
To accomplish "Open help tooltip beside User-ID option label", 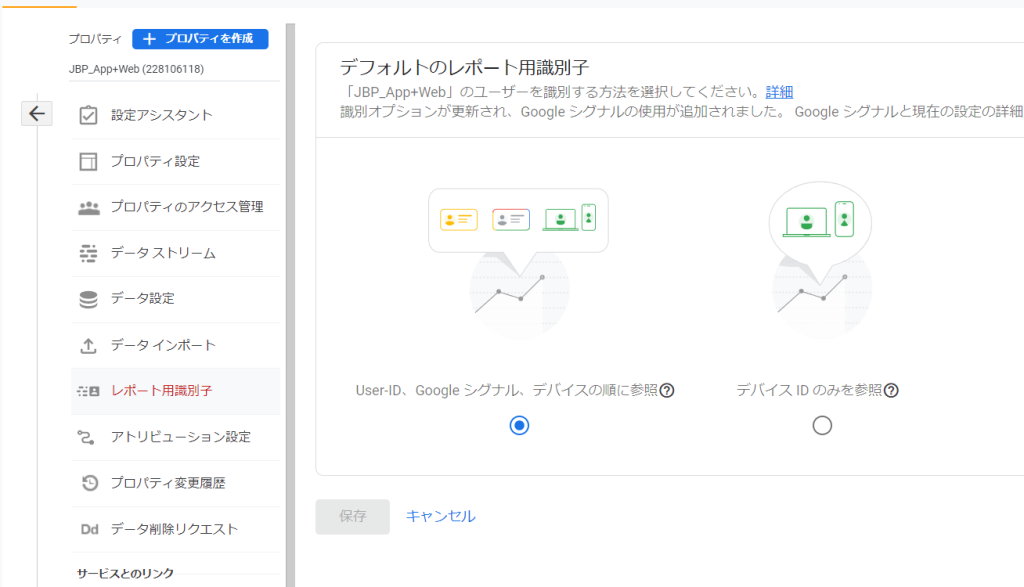I will click(x=667, y=390).
